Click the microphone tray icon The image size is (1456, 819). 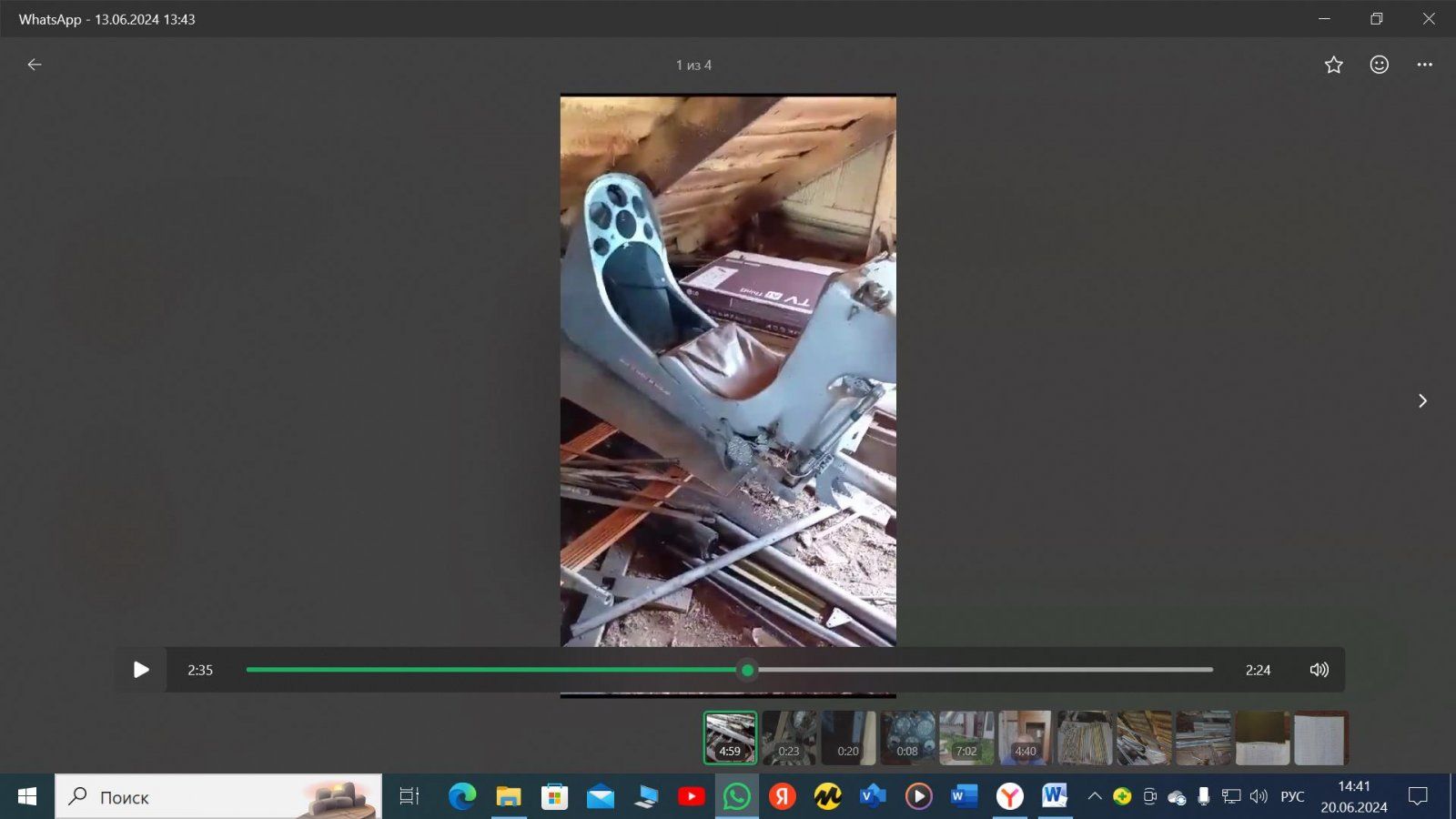(1203, 796)
